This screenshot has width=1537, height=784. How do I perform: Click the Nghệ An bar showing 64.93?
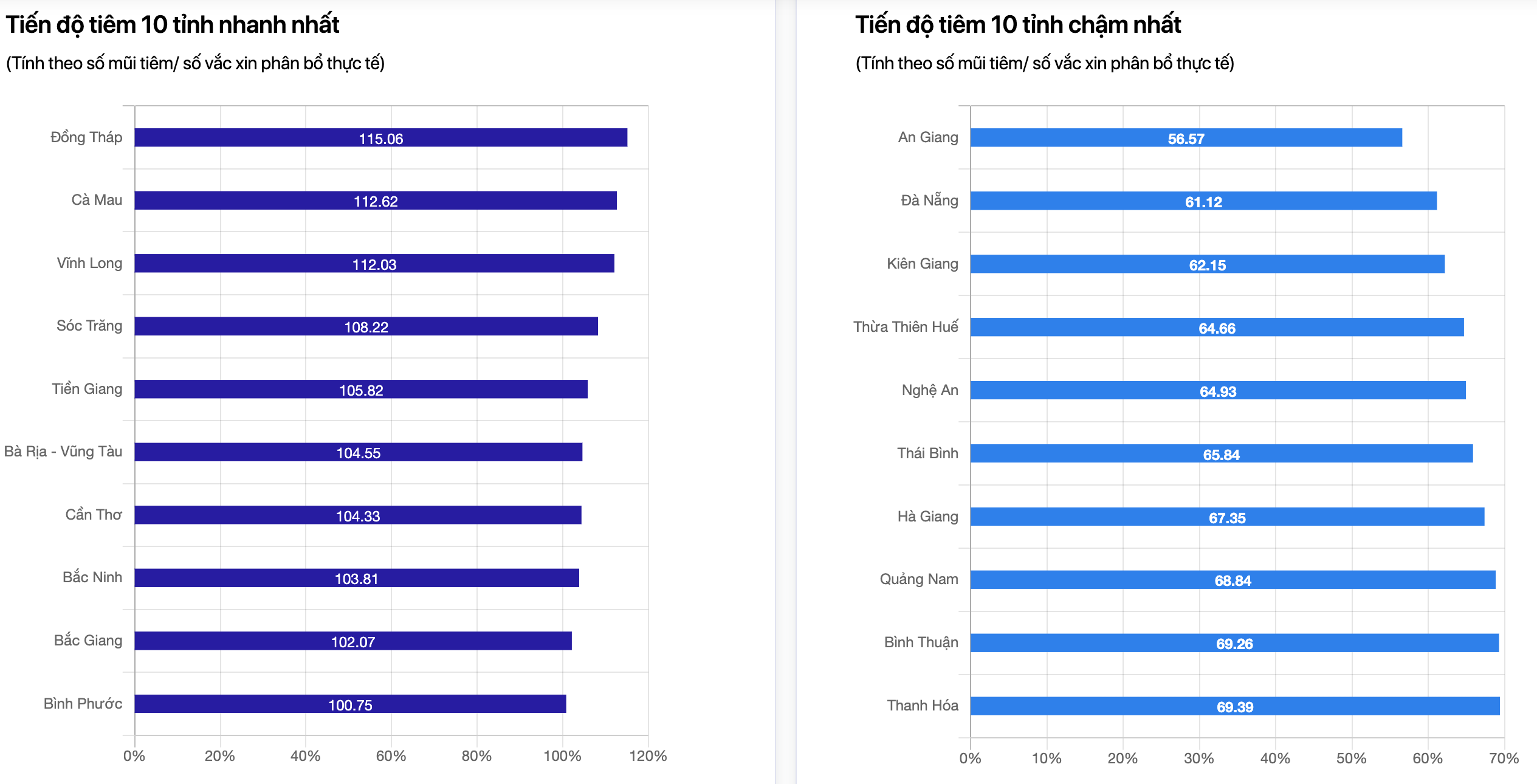[x=1218, y=391]
